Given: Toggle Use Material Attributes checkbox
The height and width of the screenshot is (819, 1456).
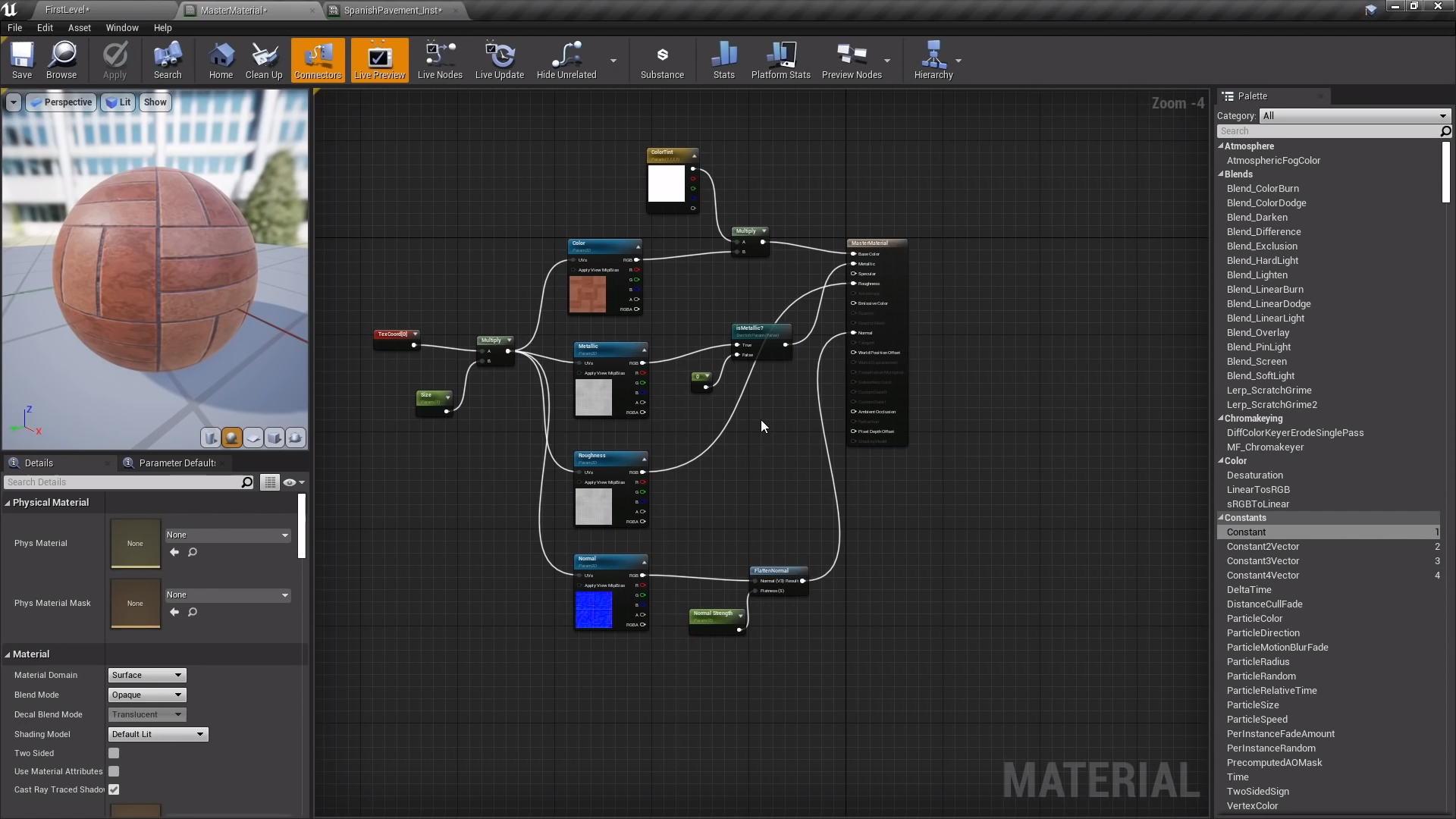Looking at the screenshot, I should (114, 771).
